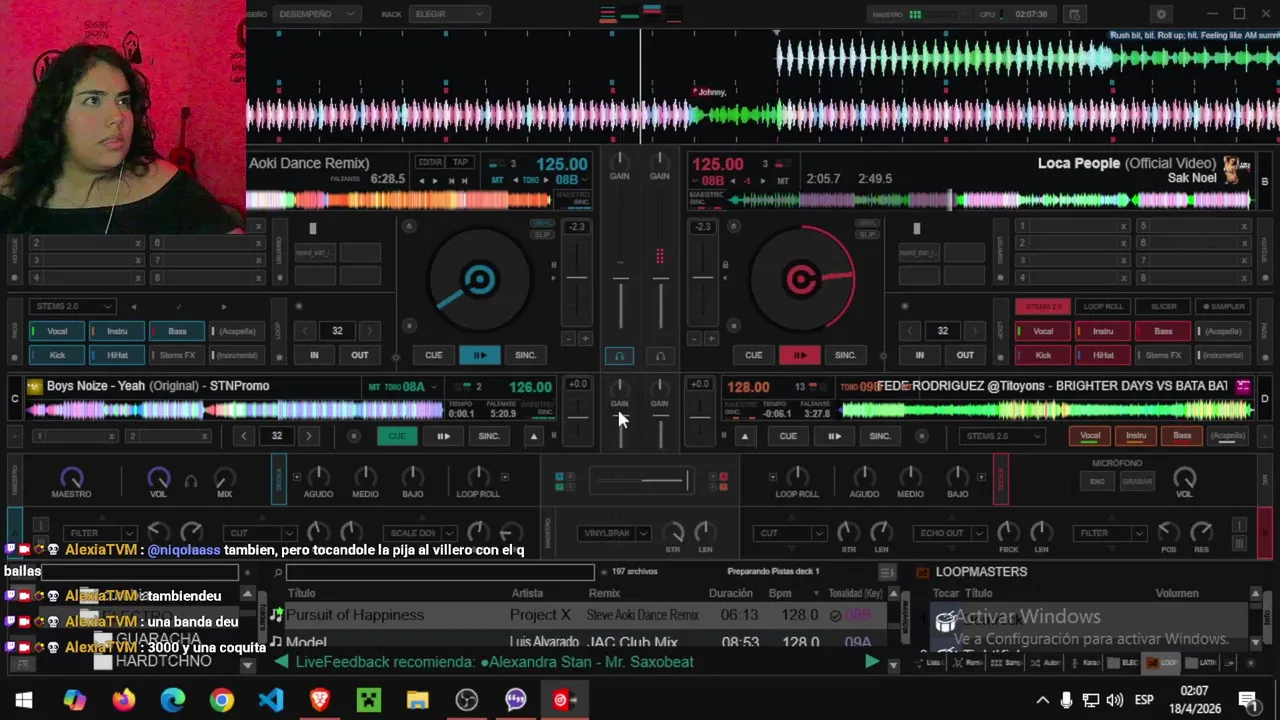Open STEMS 2.0 pads dropdown on deck A

pyautogui.click(x=72, y=306)
